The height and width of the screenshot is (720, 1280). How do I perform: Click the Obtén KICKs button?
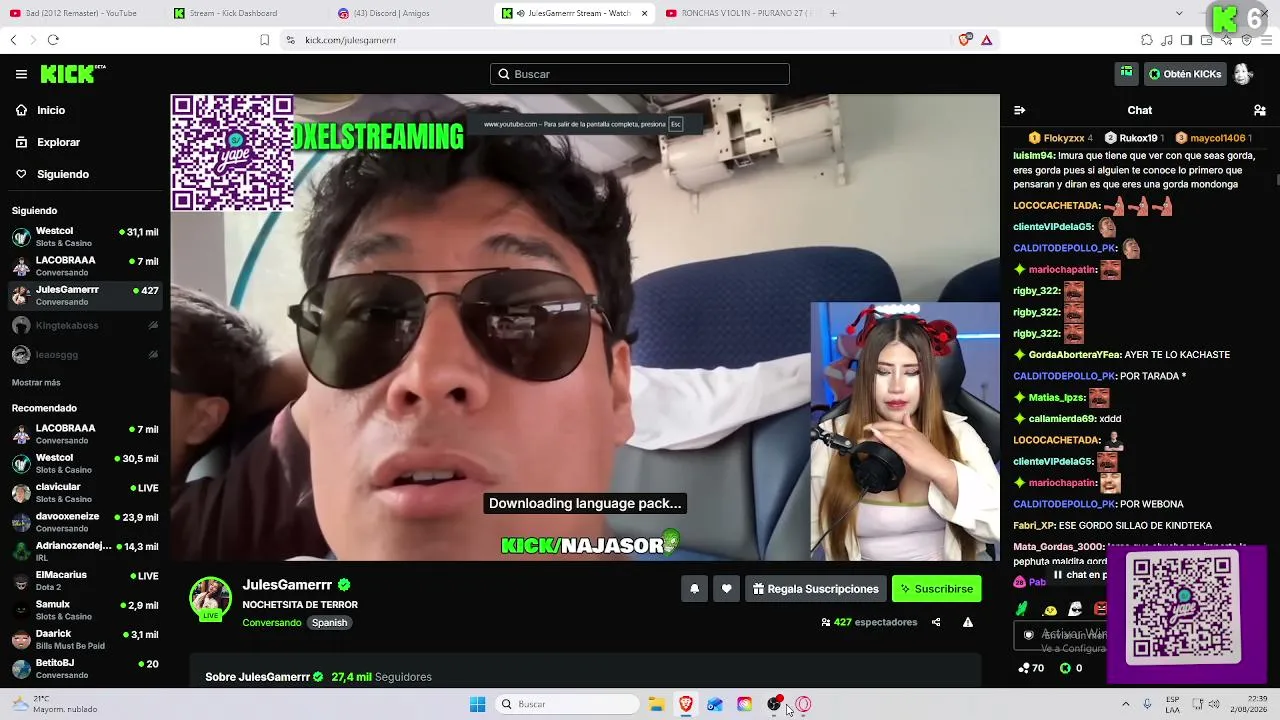click(1185, 74)
